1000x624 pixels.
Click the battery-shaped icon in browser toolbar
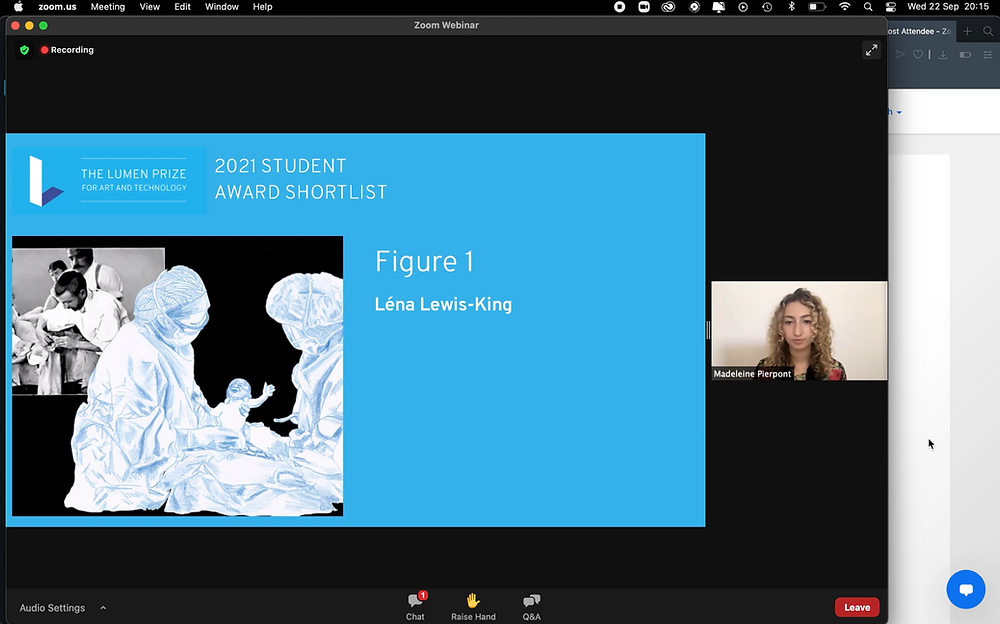[x=965, y=55]
